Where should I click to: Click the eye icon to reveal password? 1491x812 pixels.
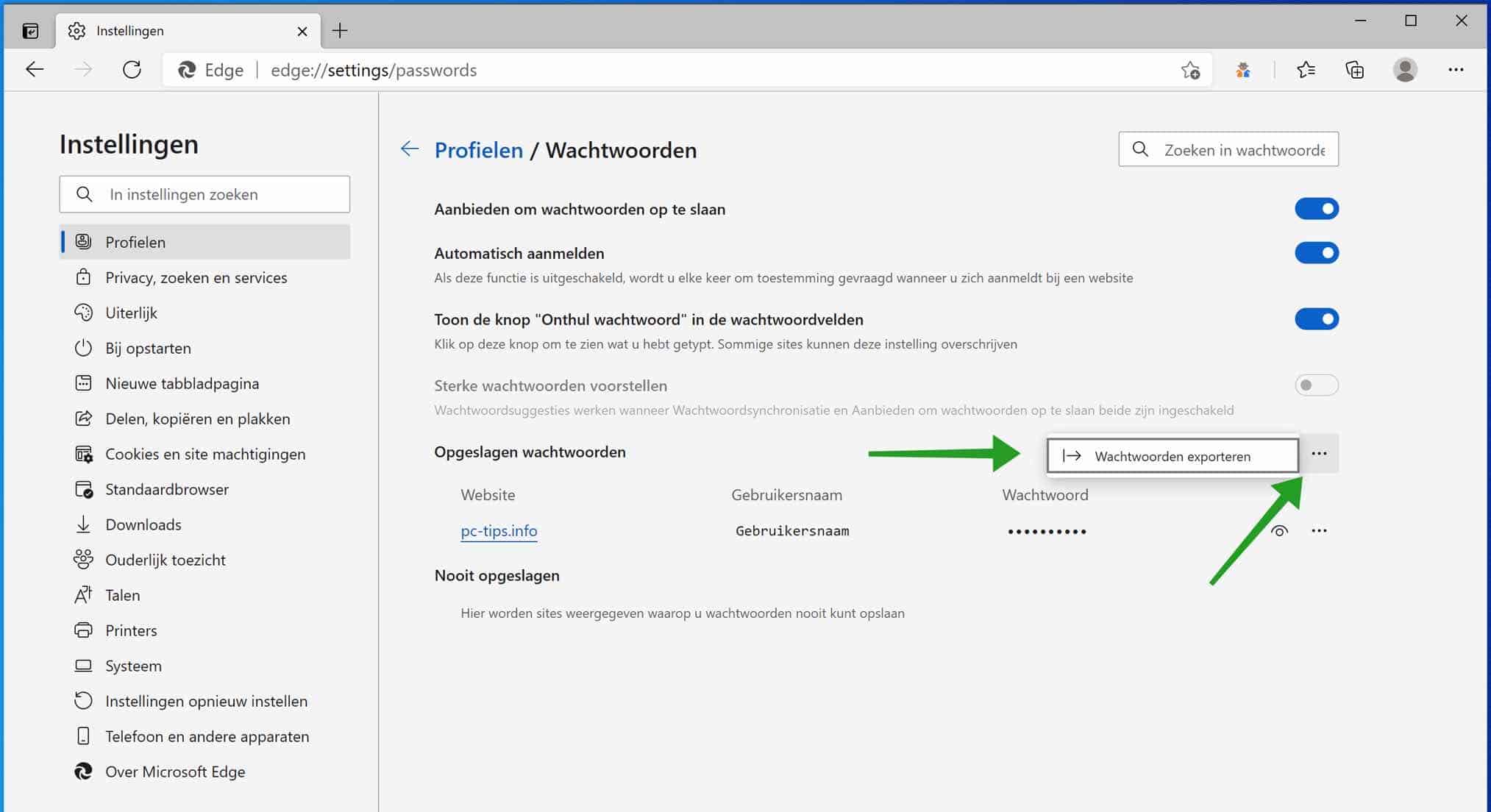(x=1280, y=531)
